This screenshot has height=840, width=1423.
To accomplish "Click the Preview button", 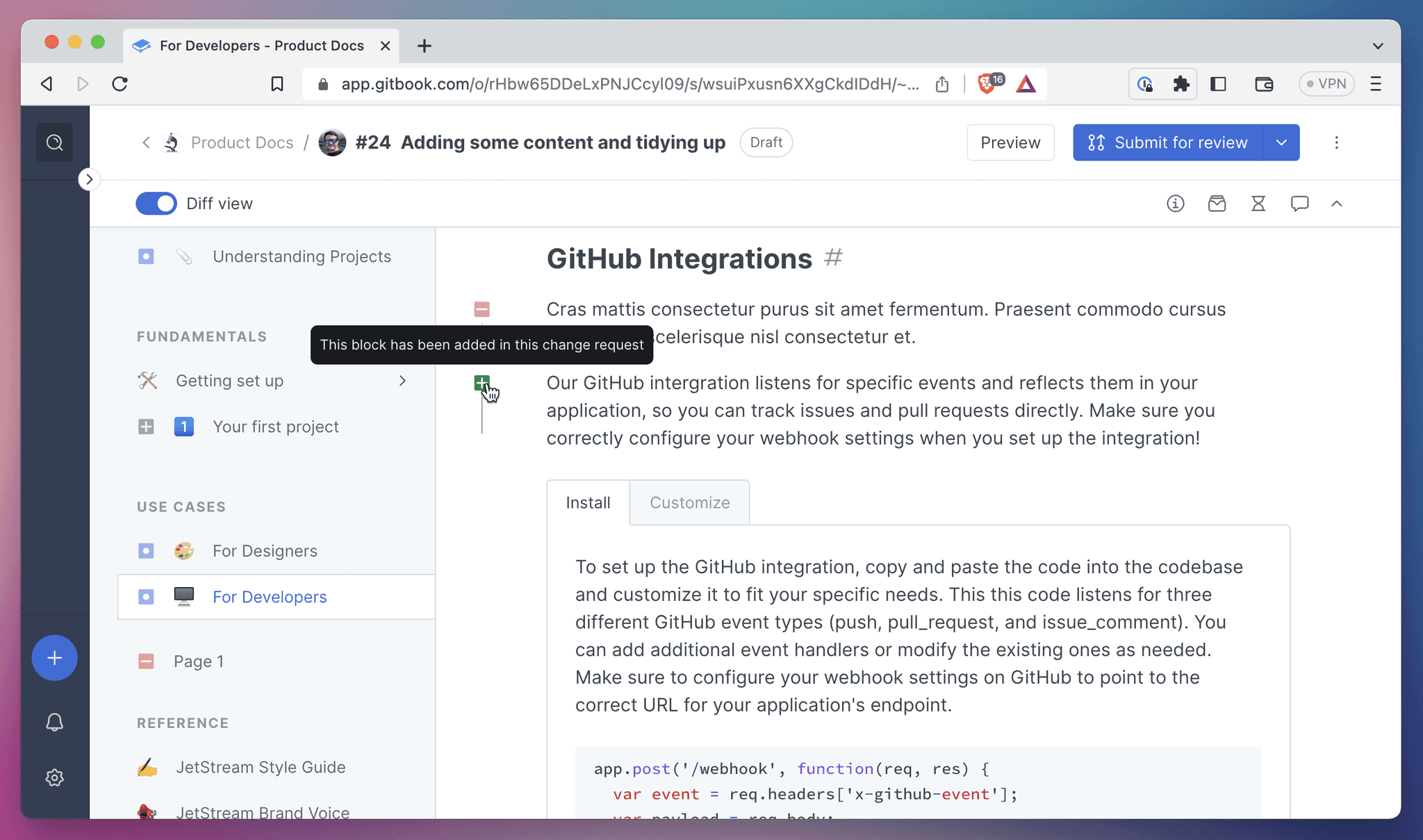I will click(x=1010, y=142).
